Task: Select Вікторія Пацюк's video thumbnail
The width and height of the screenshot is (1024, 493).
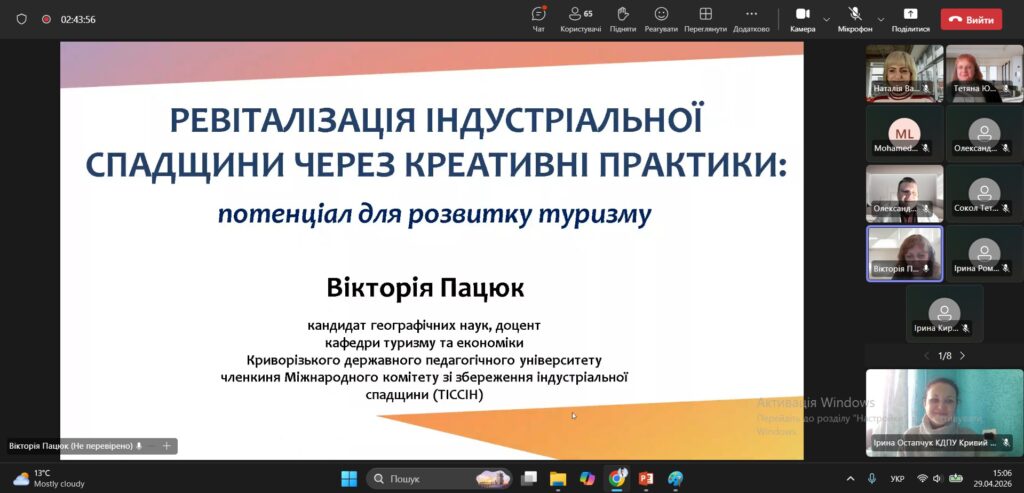Action: pyautogui.click(x=904, y=253)
